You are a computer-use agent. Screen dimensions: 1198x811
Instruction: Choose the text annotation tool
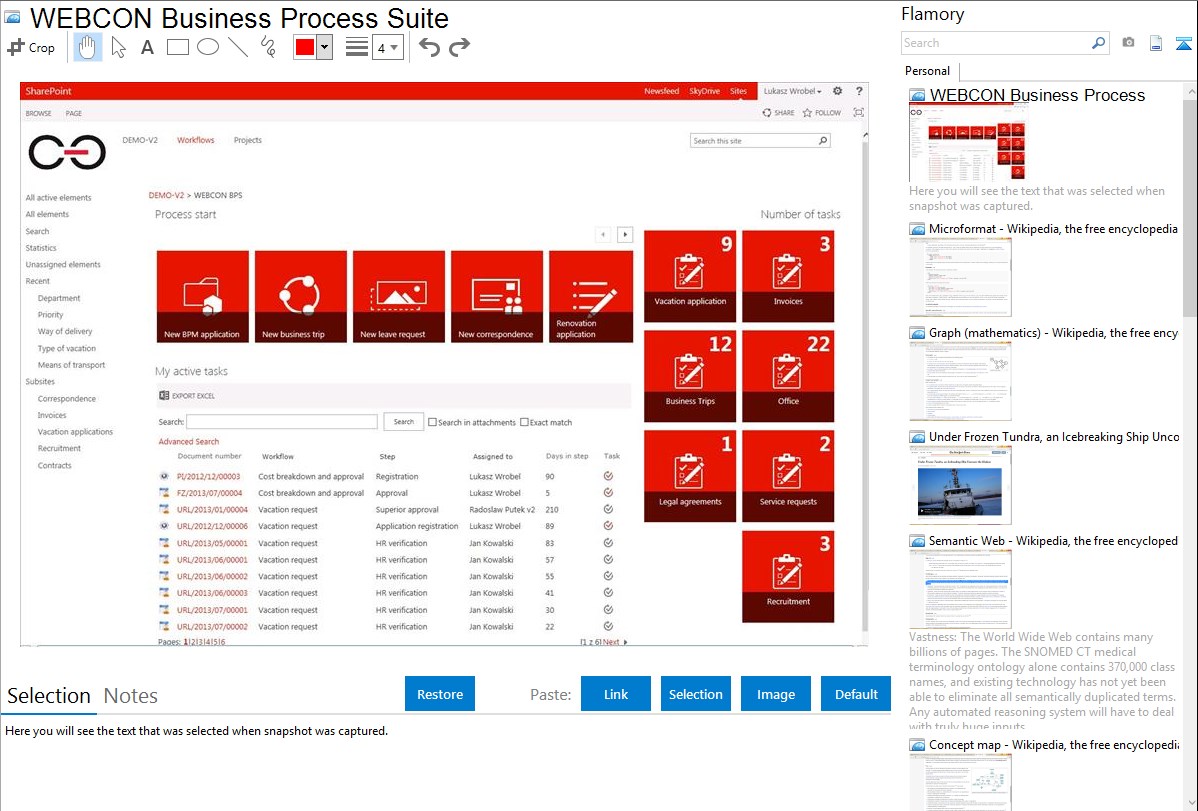[147, 47]
